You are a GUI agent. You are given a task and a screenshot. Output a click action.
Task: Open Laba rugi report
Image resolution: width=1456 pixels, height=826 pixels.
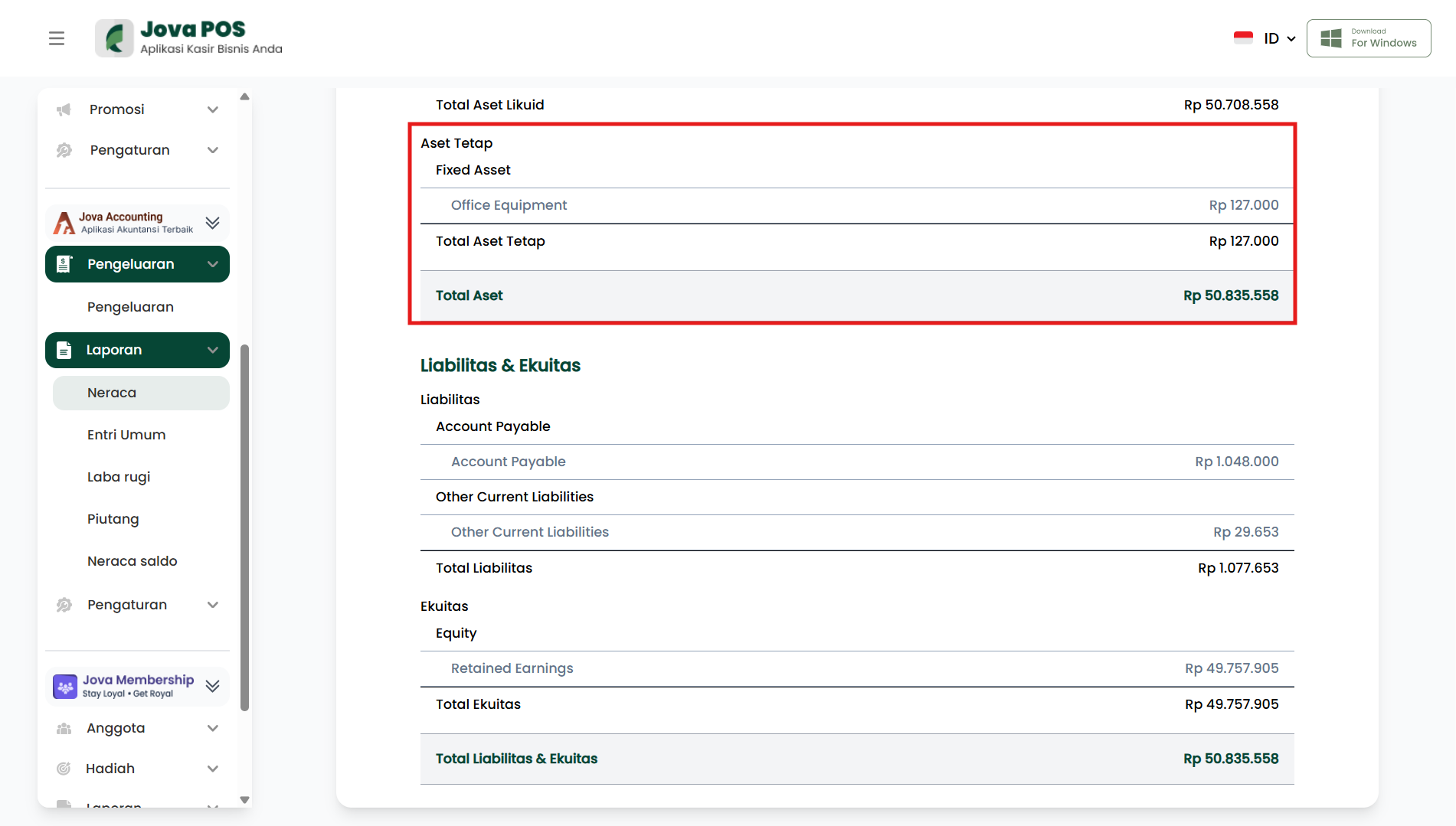click(119, 477)
